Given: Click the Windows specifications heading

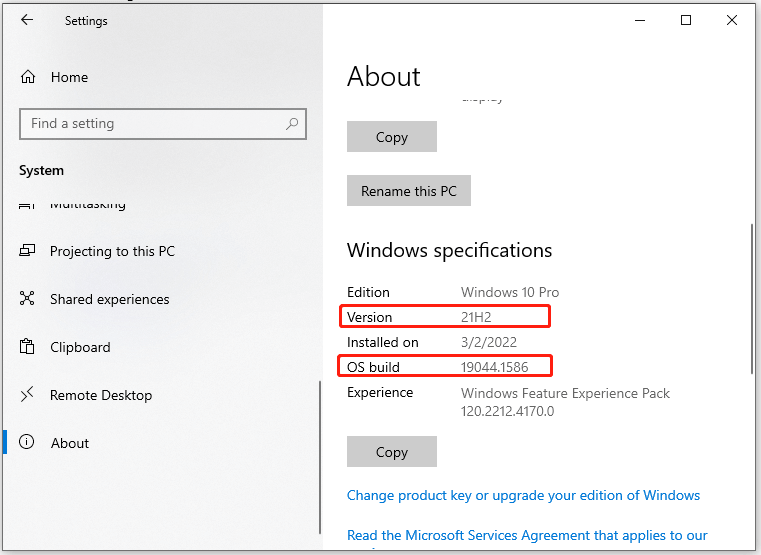Looking at the screenshot, I should pos(449,250).
